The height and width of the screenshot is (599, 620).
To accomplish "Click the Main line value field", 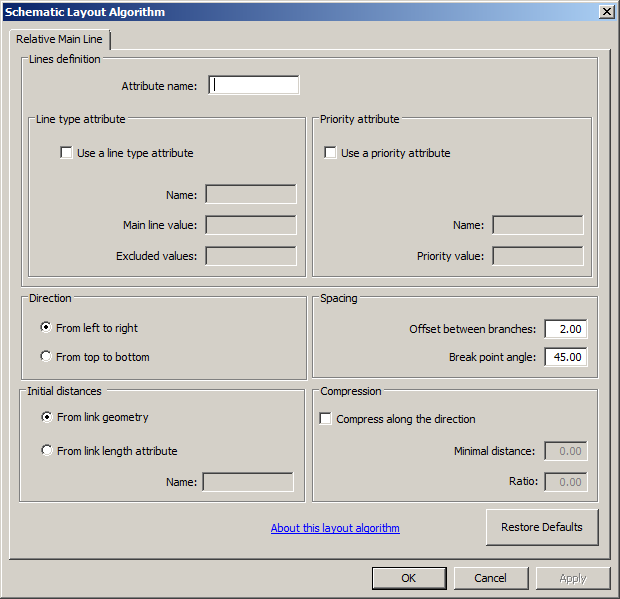I will pos(251,225).
